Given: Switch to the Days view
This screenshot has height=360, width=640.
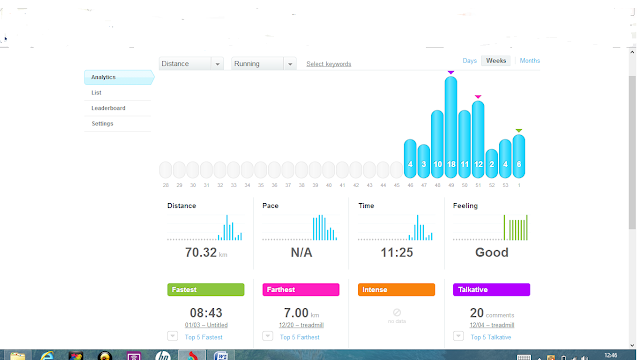Looking at the screenshot, I should pos(469,60).
